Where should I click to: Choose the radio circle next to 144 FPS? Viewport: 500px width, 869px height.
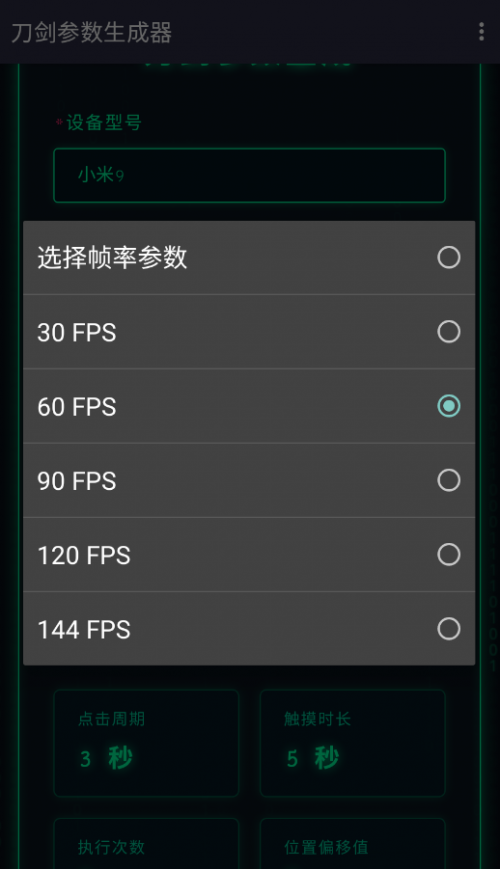pyautogui.click(x=448, y=629)
